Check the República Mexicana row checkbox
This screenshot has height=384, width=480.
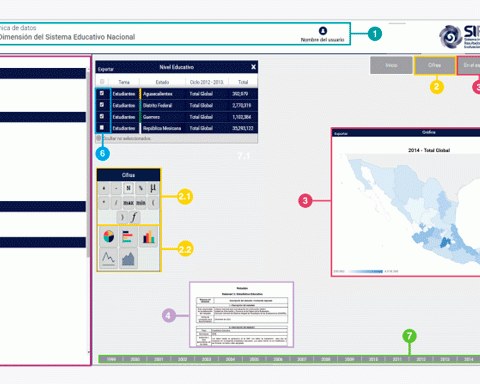[102, 128]
